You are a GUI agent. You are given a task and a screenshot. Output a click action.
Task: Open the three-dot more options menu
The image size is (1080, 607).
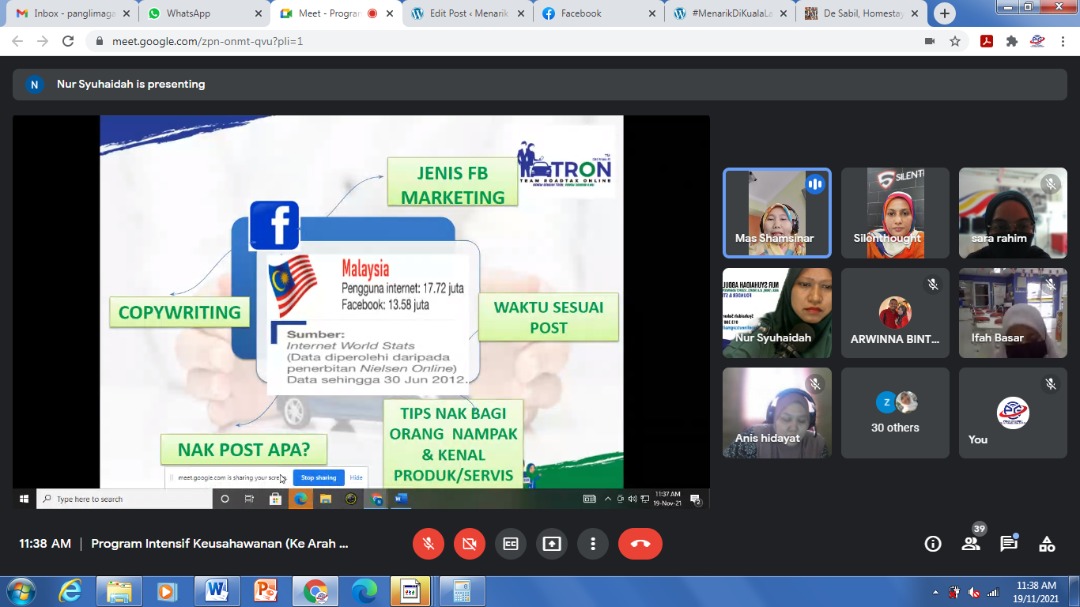593,544
